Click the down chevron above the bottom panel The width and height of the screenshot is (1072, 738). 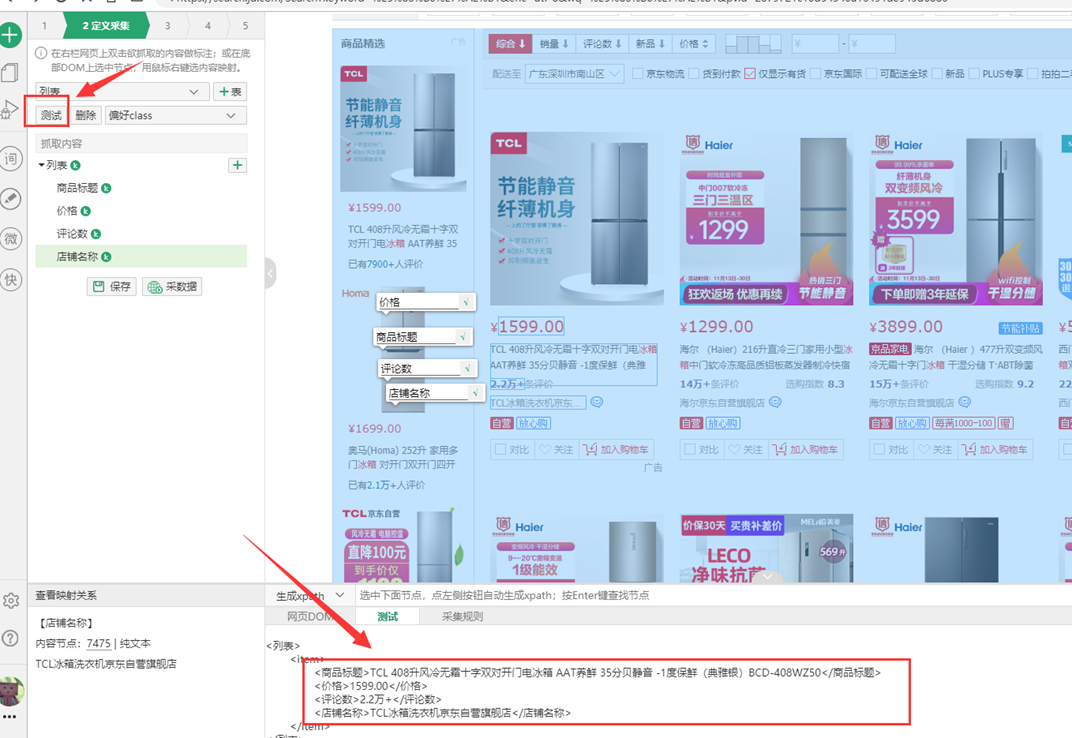click(x=768, y=576)
